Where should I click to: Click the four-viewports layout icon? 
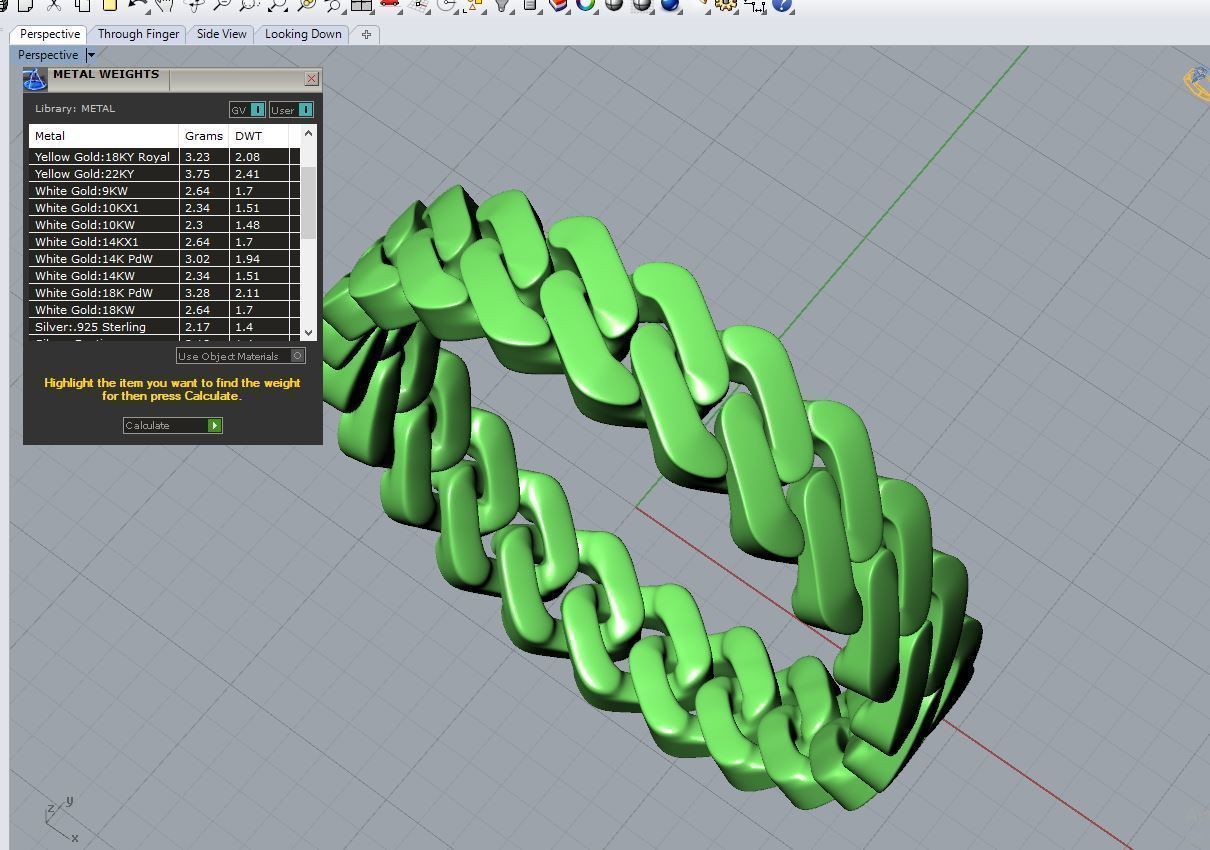click(361, 5)
